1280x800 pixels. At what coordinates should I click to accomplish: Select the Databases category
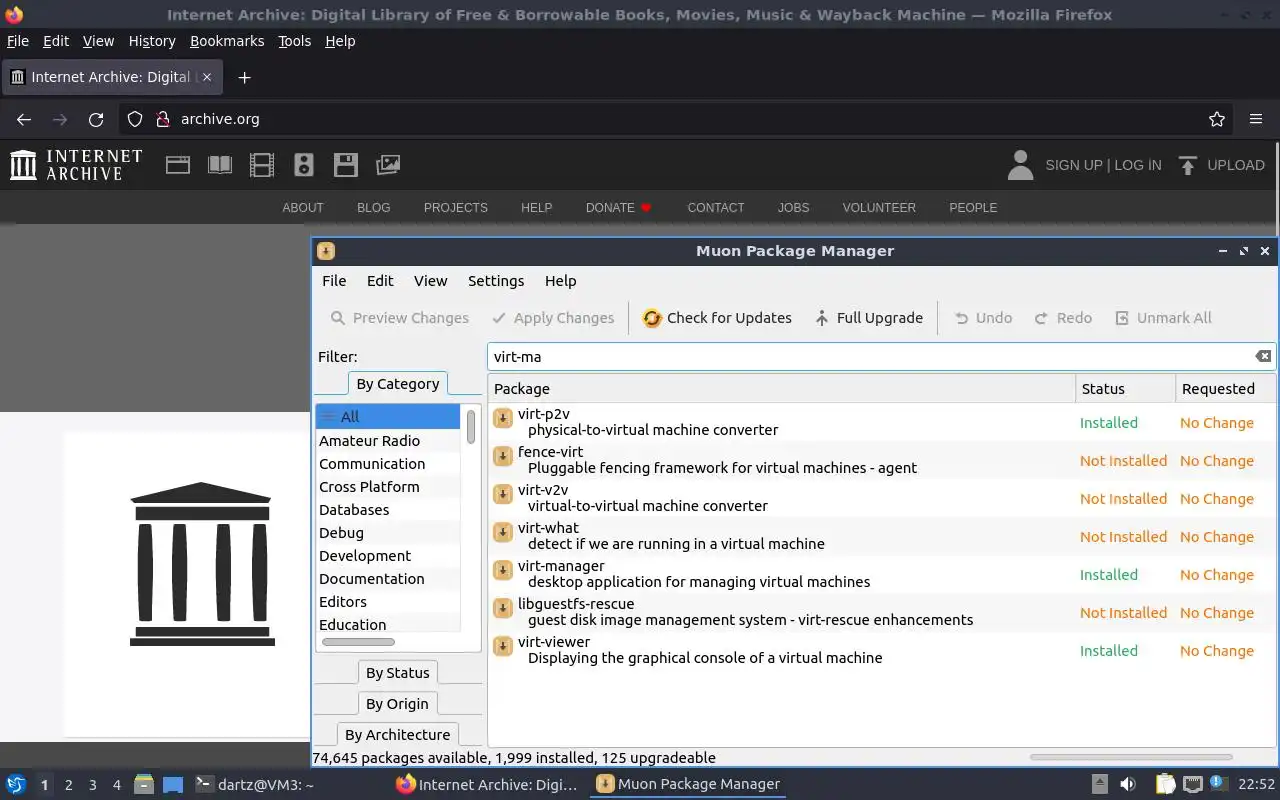point(388,510)
